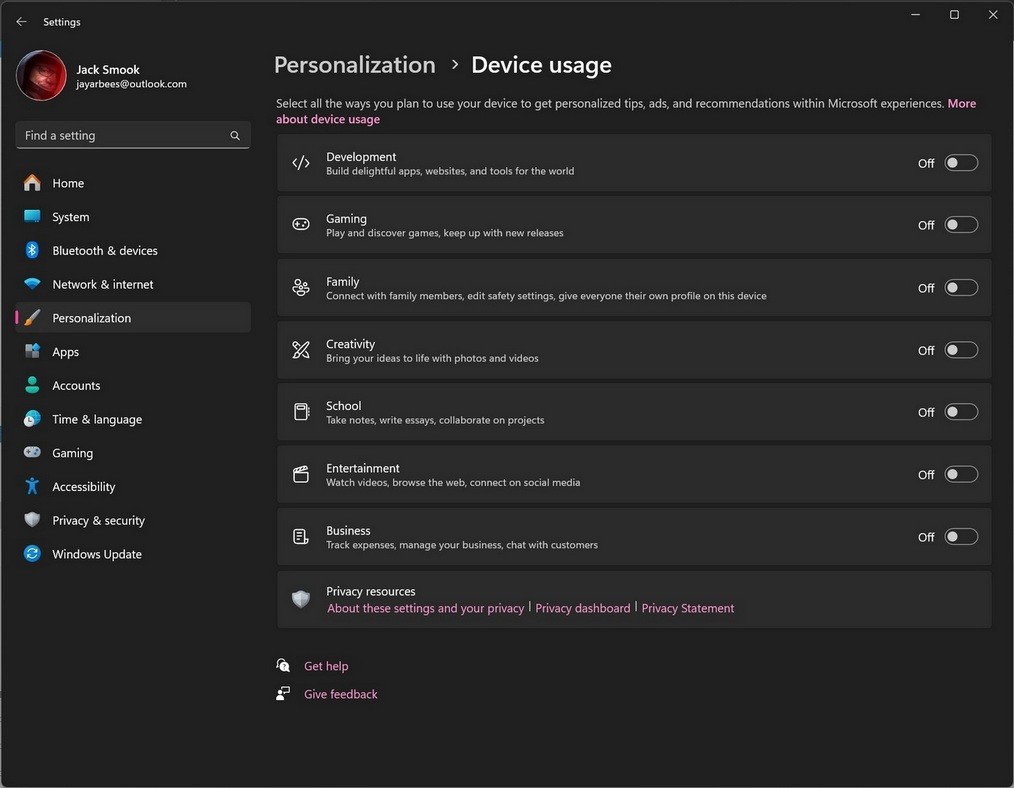Click the Get help link
The image size is (1014, 788).
[x=326, y=666]
